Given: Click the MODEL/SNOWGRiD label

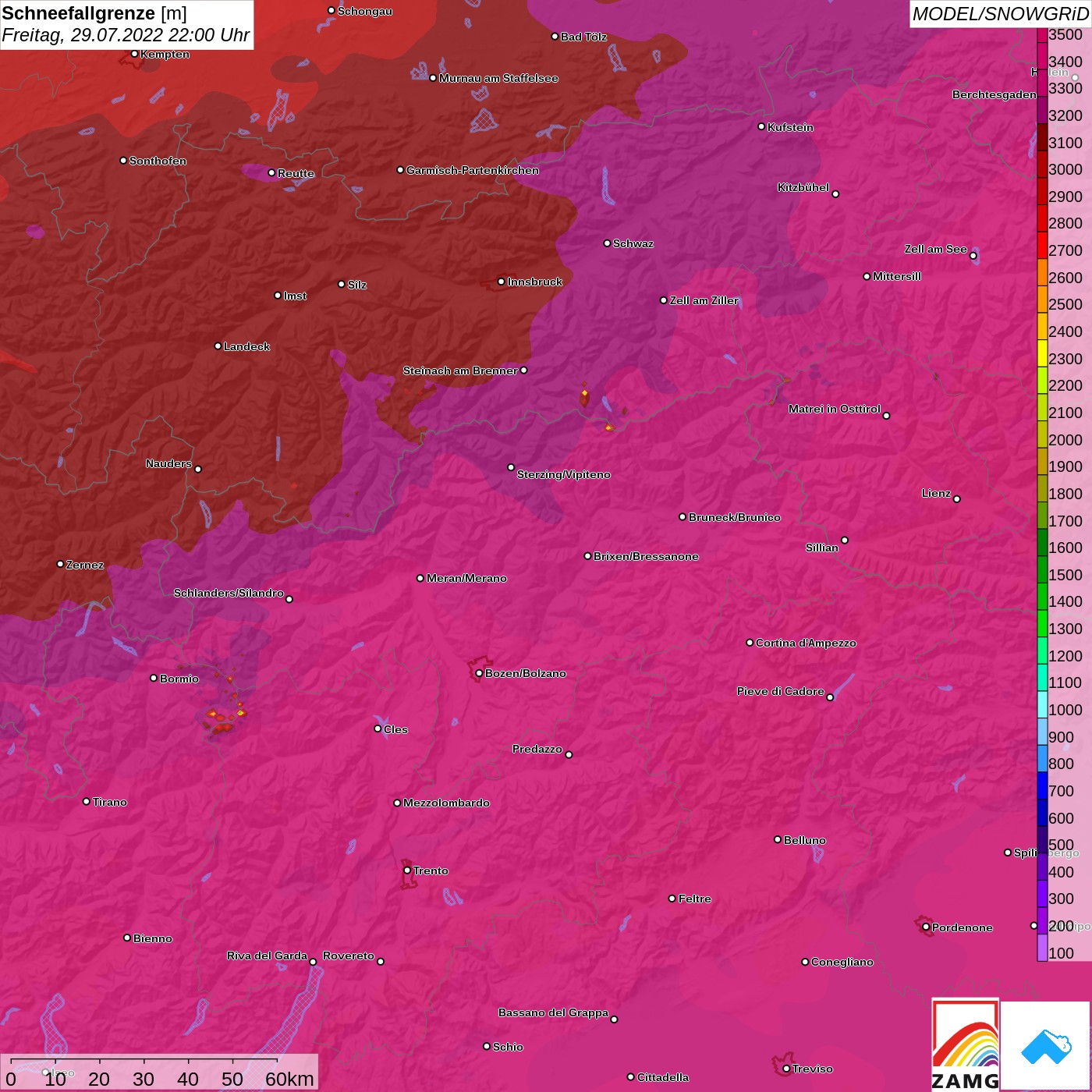Looking at the screenshot, I should [x=999, y=14].
